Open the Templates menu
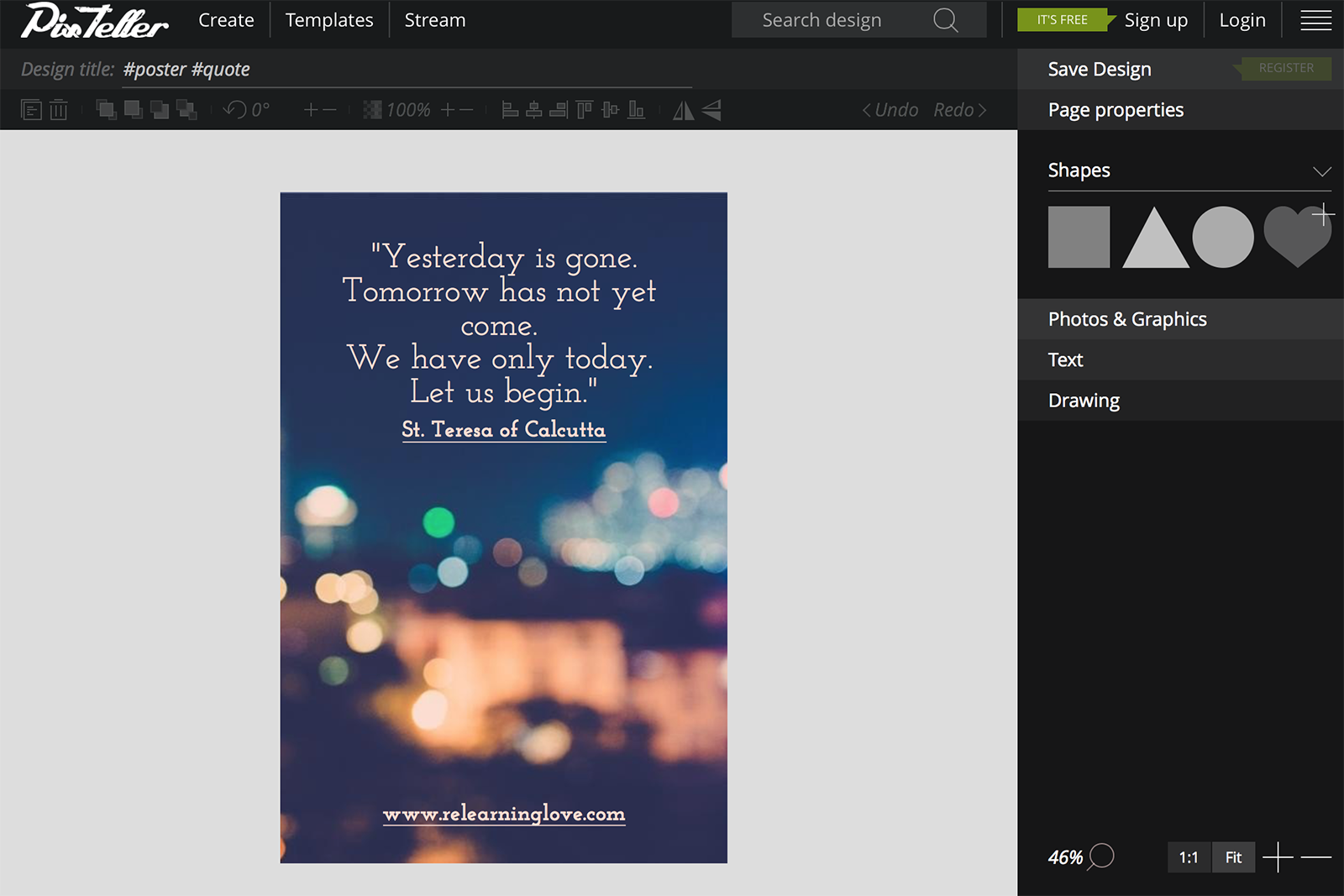Viewport: 1344px width, 896px height. 329,20
